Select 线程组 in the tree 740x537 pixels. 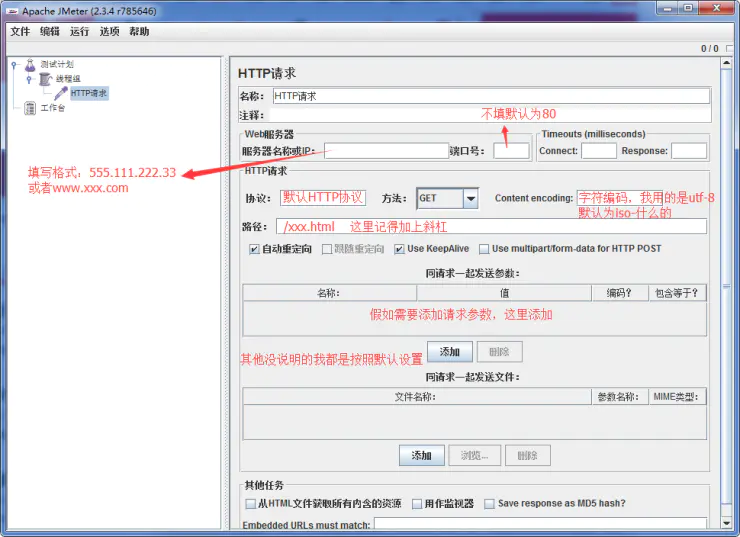pos(68,79)
